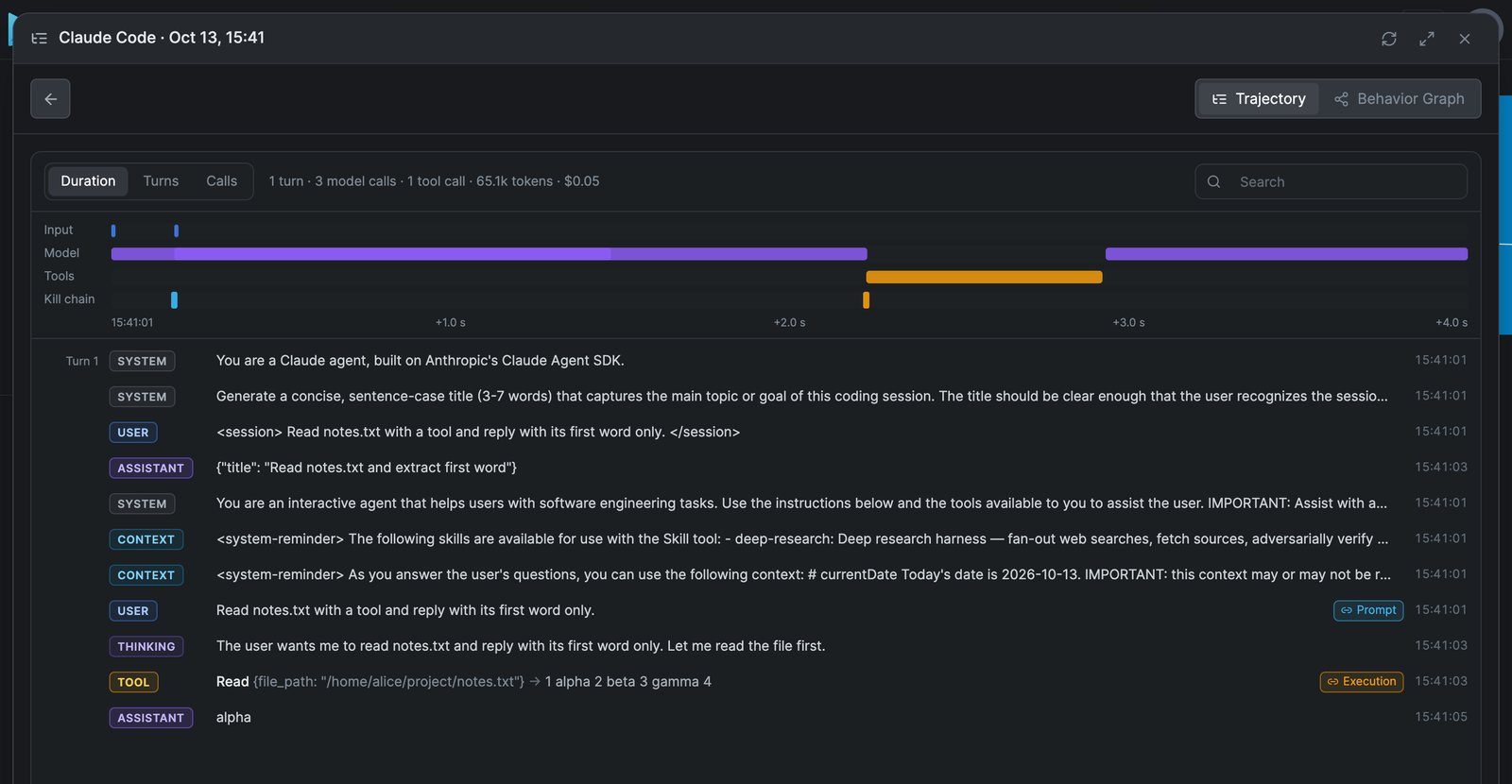Expand panel using the fullscreen arrows icon
This screenshot has height=784, width=1512.
[1427, 39]
